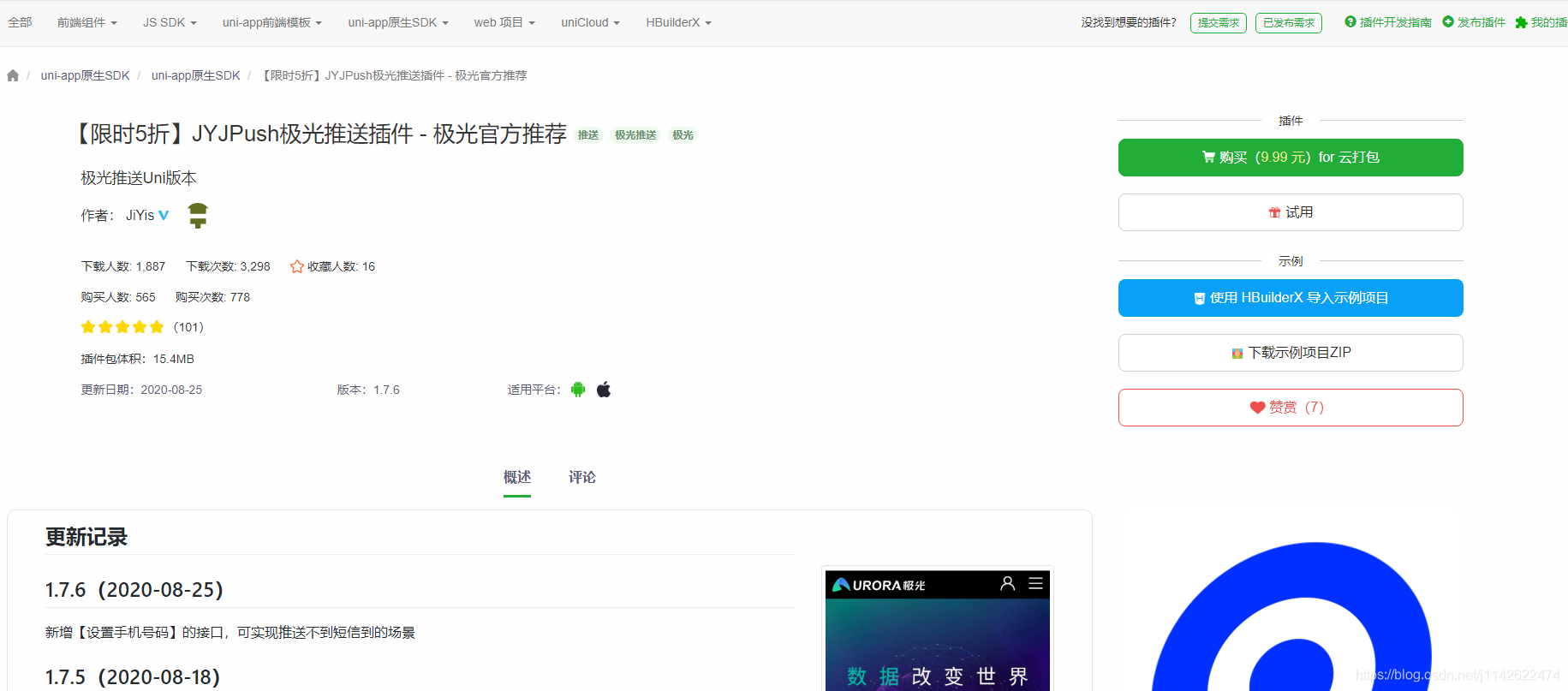Click the 1.7.5 (2020-08-18) changelog heading
The width and height of the screenshot is (1568, 691).
point(133,677)
